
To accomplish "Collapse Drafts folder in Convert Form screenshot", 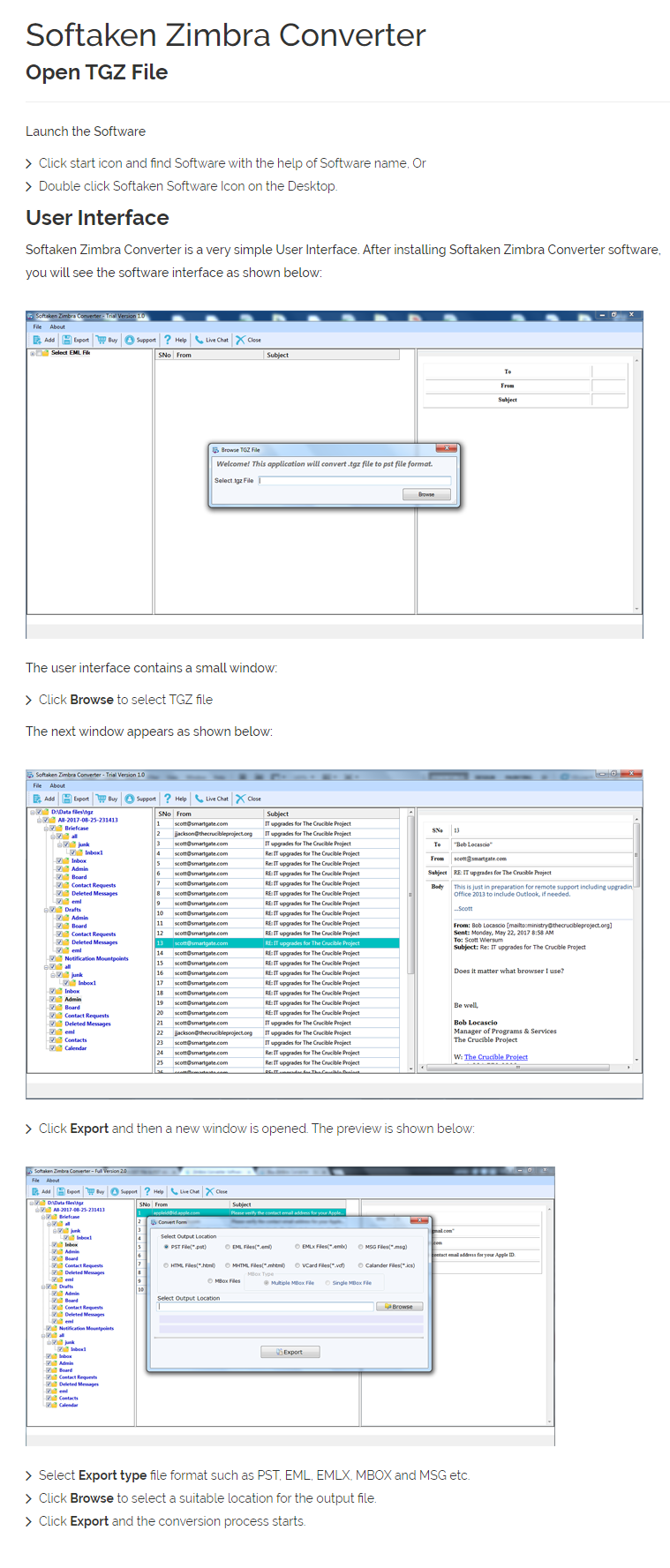I will click(43, 1287).
